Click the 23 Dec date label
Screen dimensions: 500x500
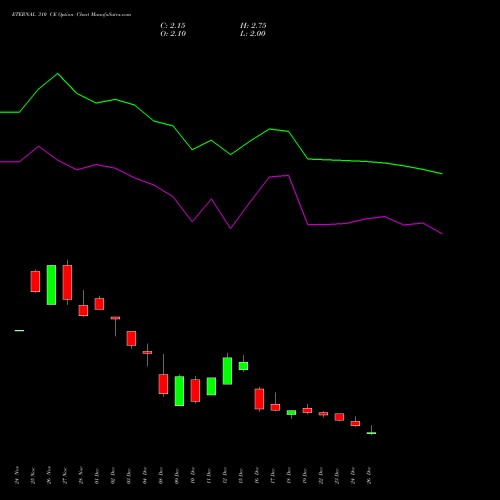pos(337,476)
